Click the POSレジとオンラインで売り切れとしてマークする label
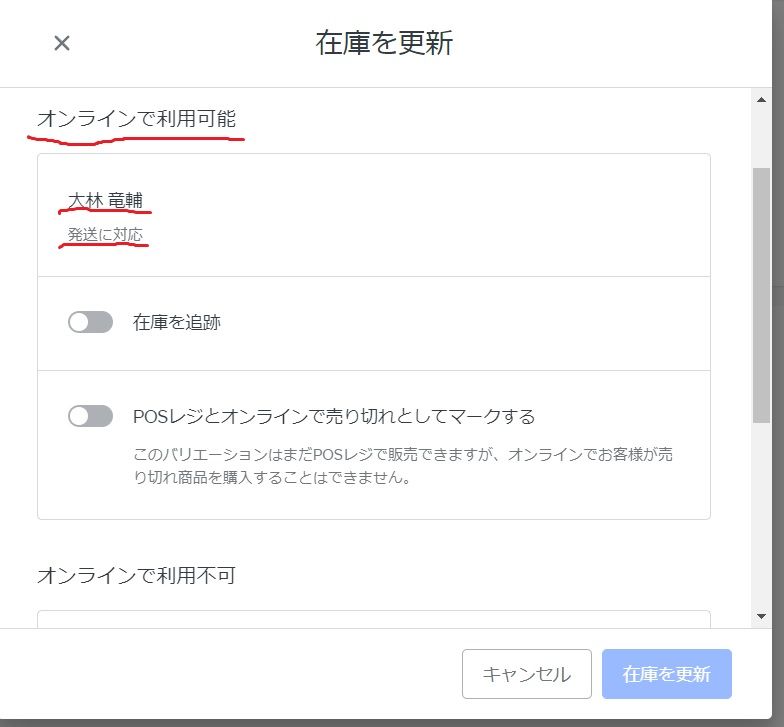 [x=334, y=416]
